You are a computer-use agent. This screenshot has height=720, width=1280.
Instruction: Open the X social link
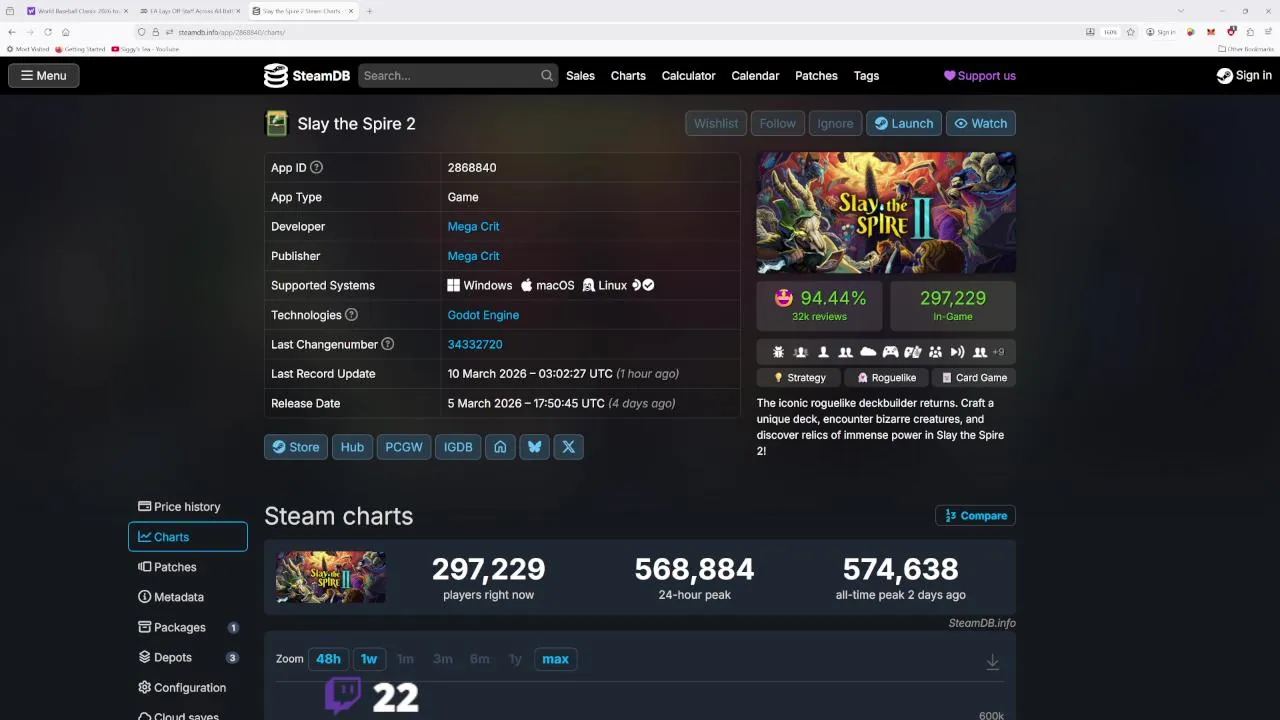coord(569,447)
